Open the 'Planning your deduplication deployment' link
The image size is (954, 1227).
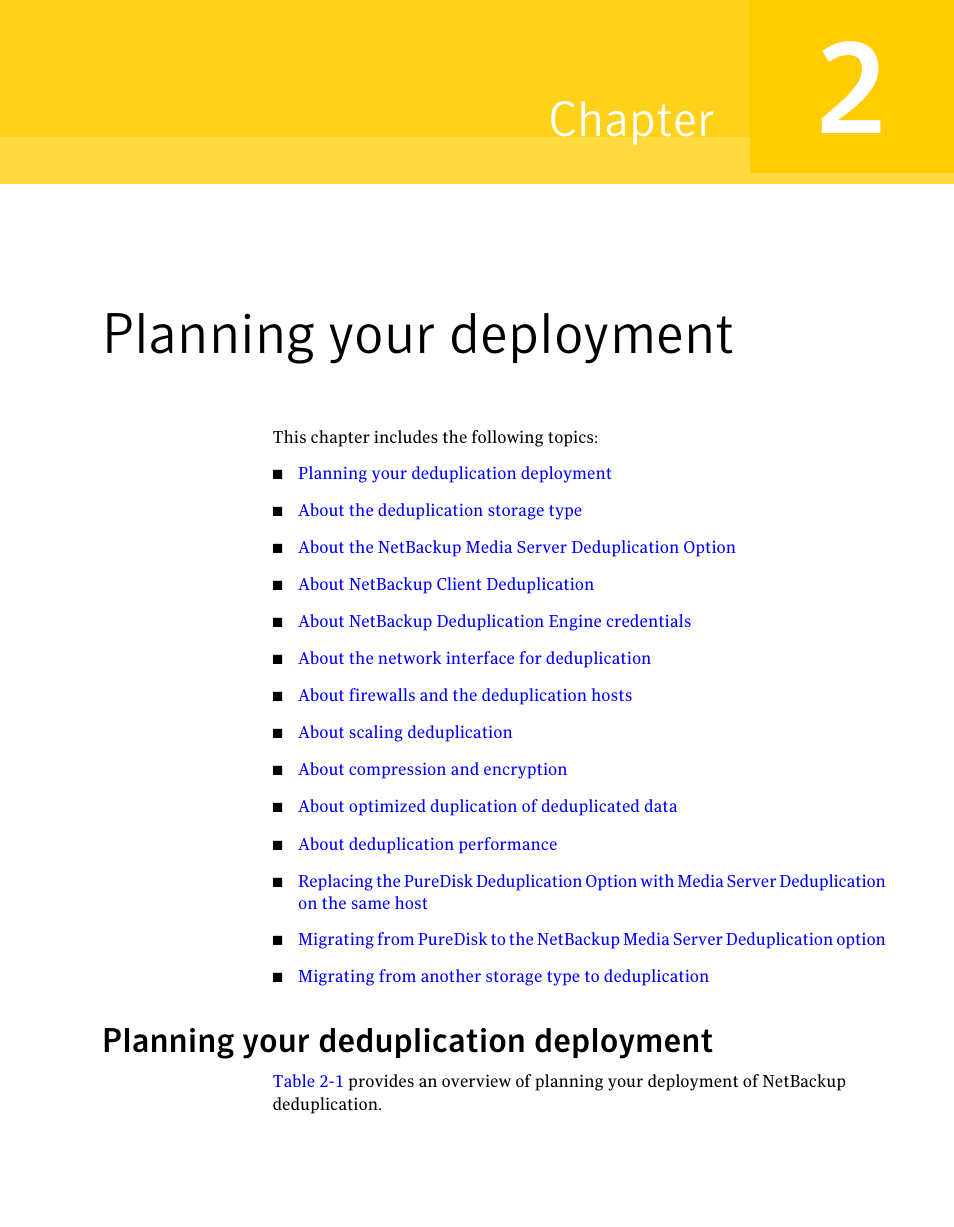(x=454, y=474)
